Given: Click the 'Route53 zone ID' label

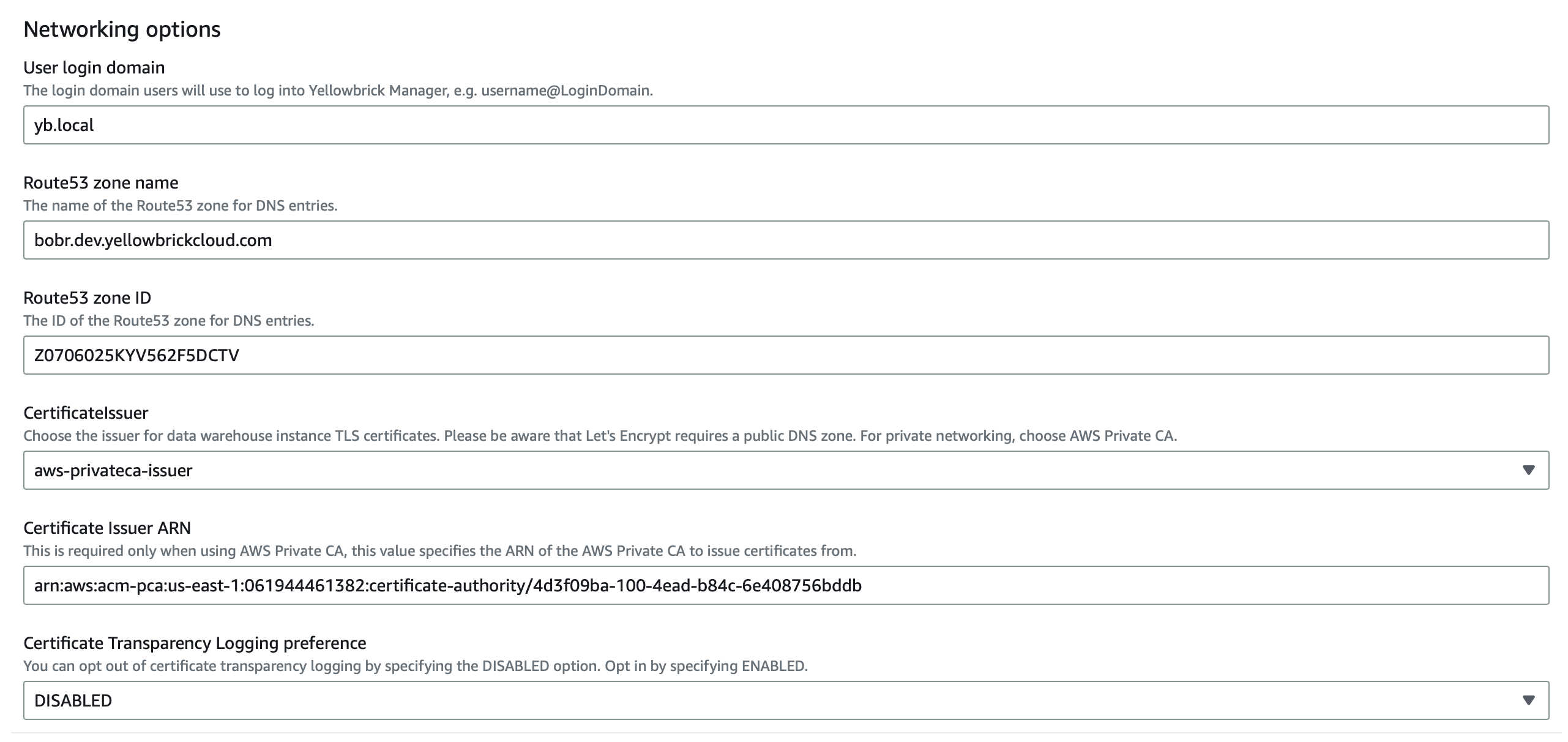Looking at the screenshot, I should click(87, 298).
